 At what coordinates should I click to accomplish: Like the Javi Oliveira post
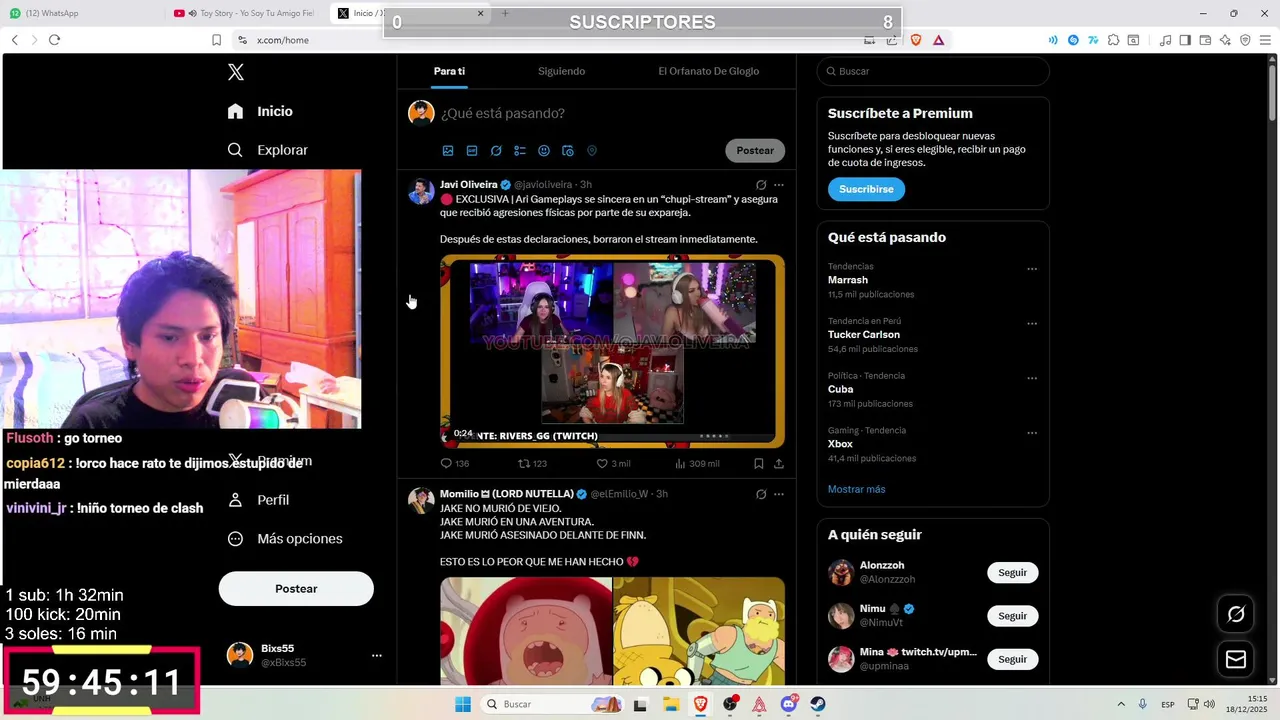point(613,464)
